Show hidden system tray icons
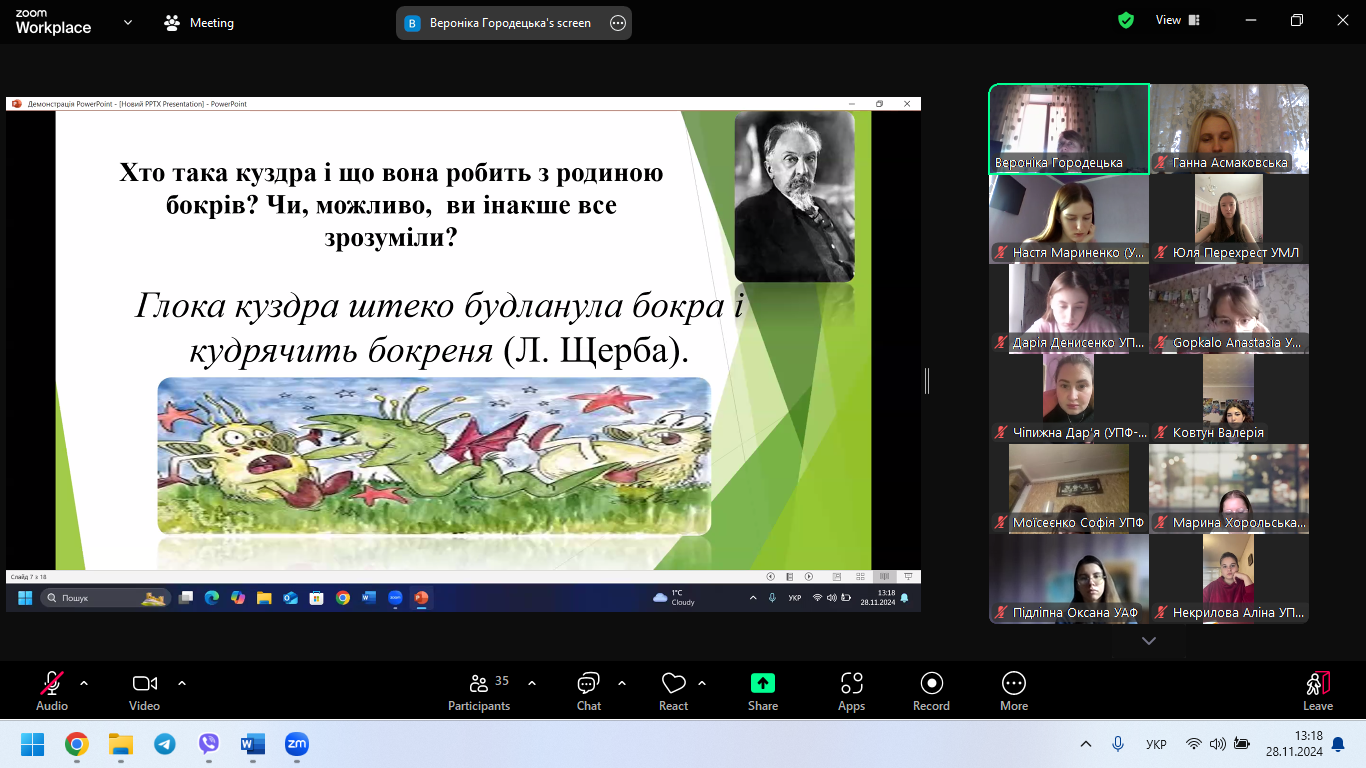This screenshot has width=1366, height=768. coord(1086,745)
